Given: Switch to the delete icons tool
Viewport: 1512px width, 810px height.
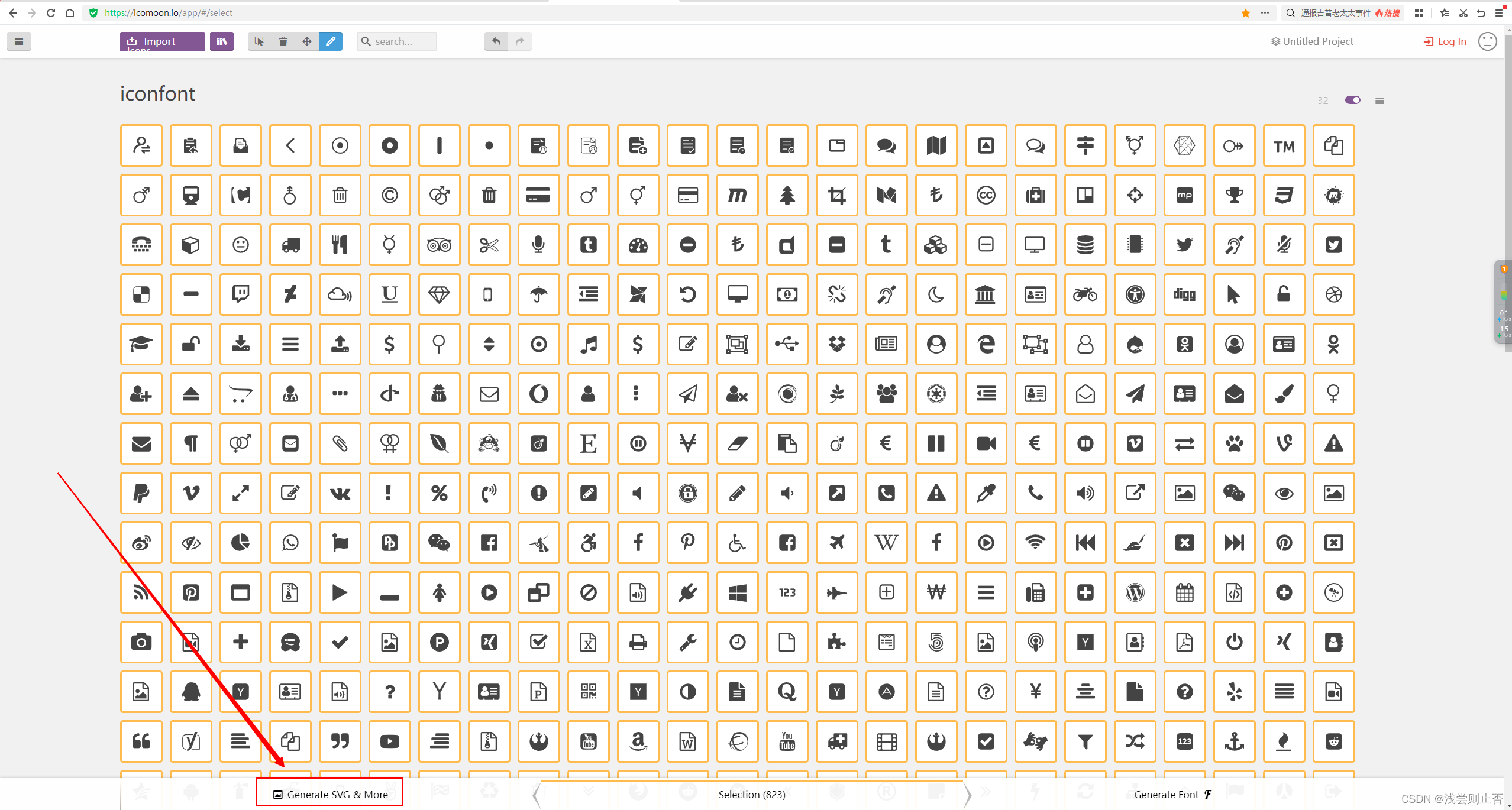Looking at the screenshot, I should tap(283, 41).
